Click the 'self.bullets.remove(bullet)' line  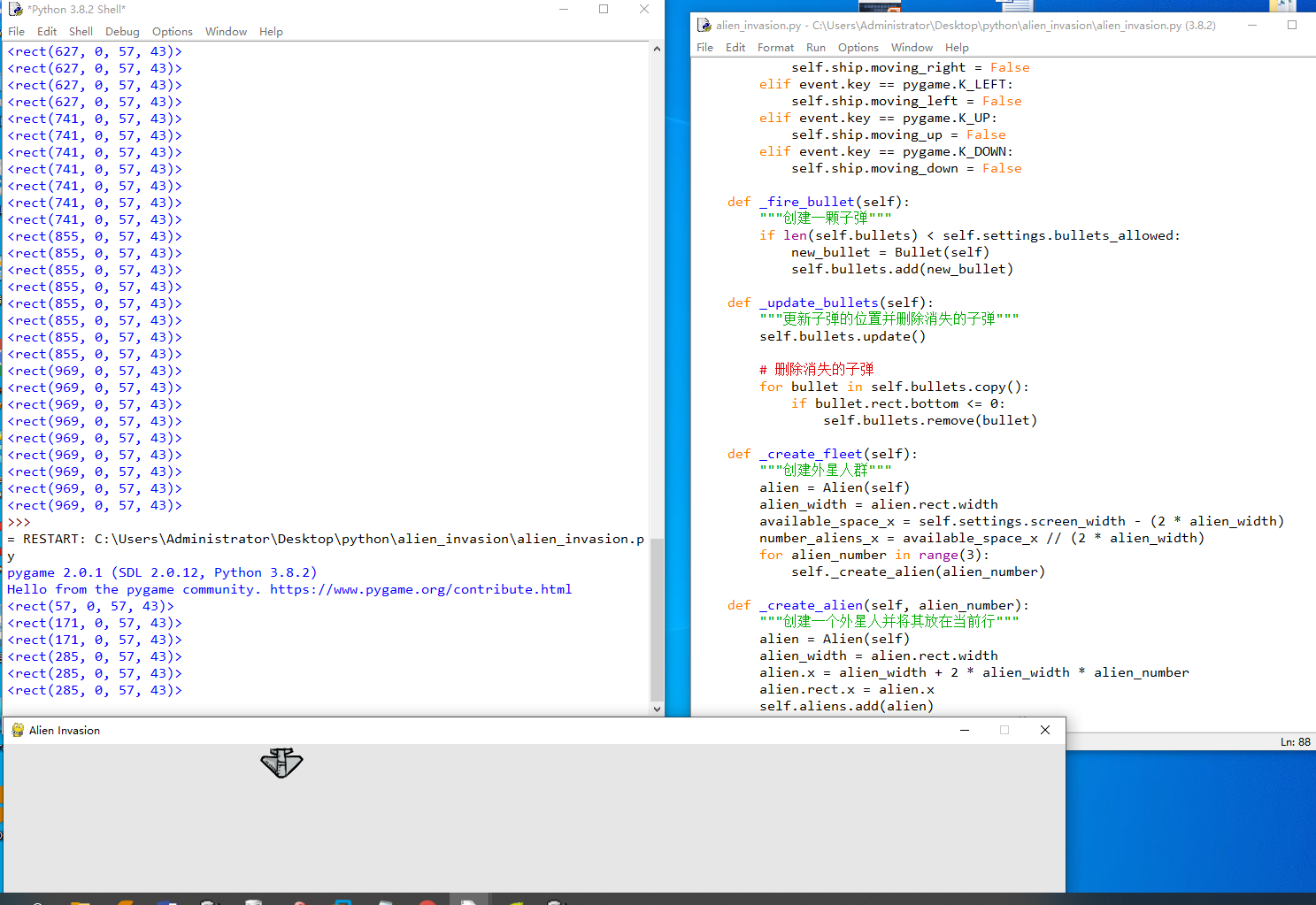pos(930,420)
